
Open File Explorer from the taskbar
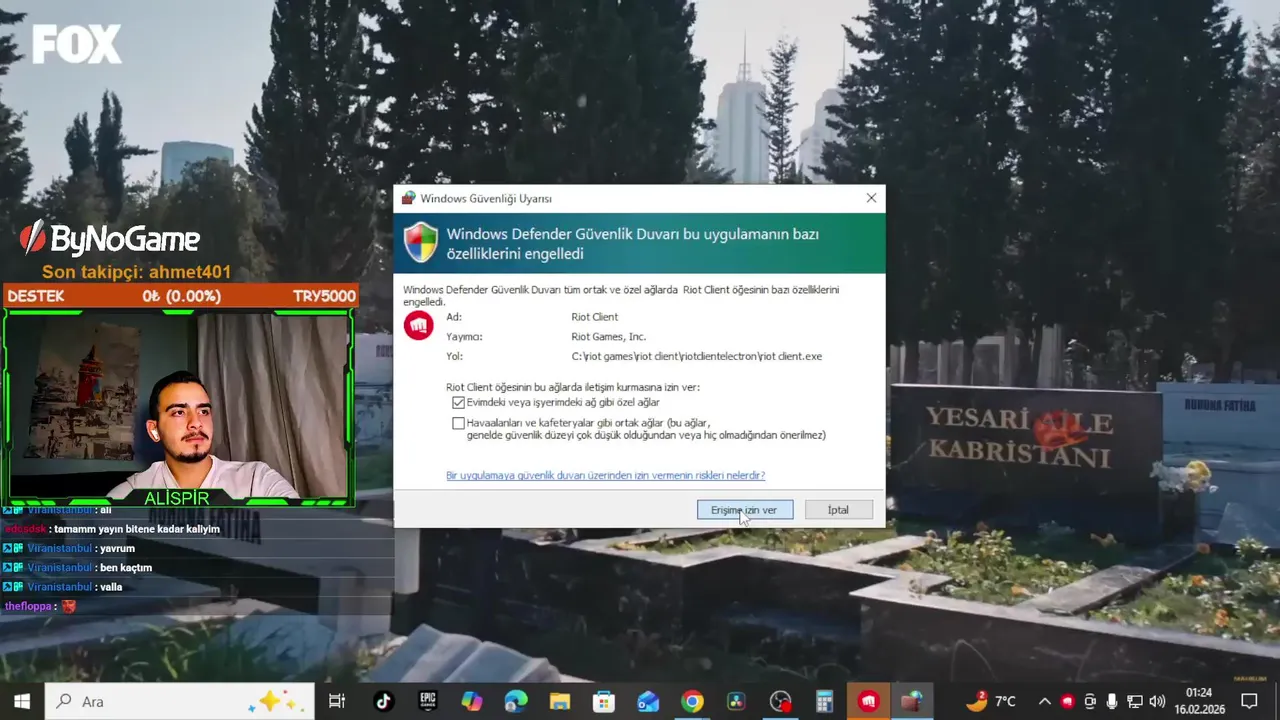[559, 701]
